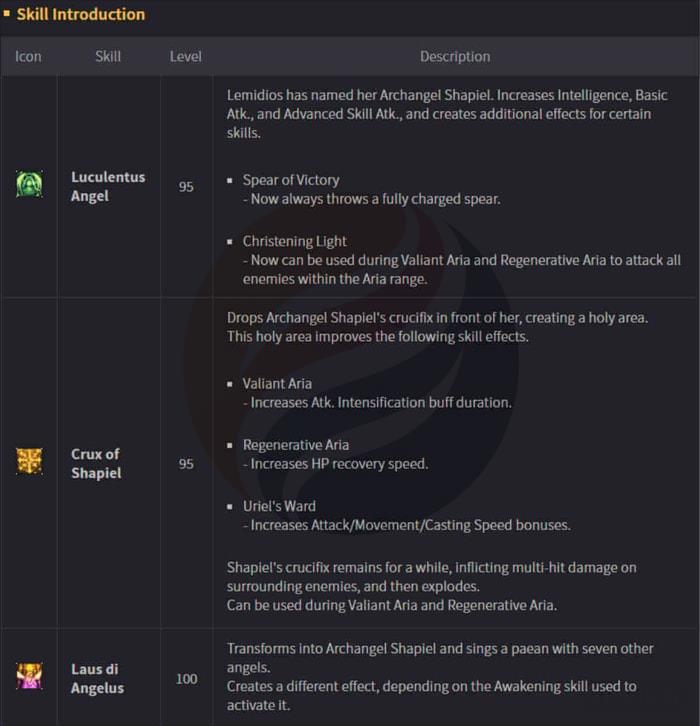Click the Regenerative Aria bullet item

click(x=296, y=445)
